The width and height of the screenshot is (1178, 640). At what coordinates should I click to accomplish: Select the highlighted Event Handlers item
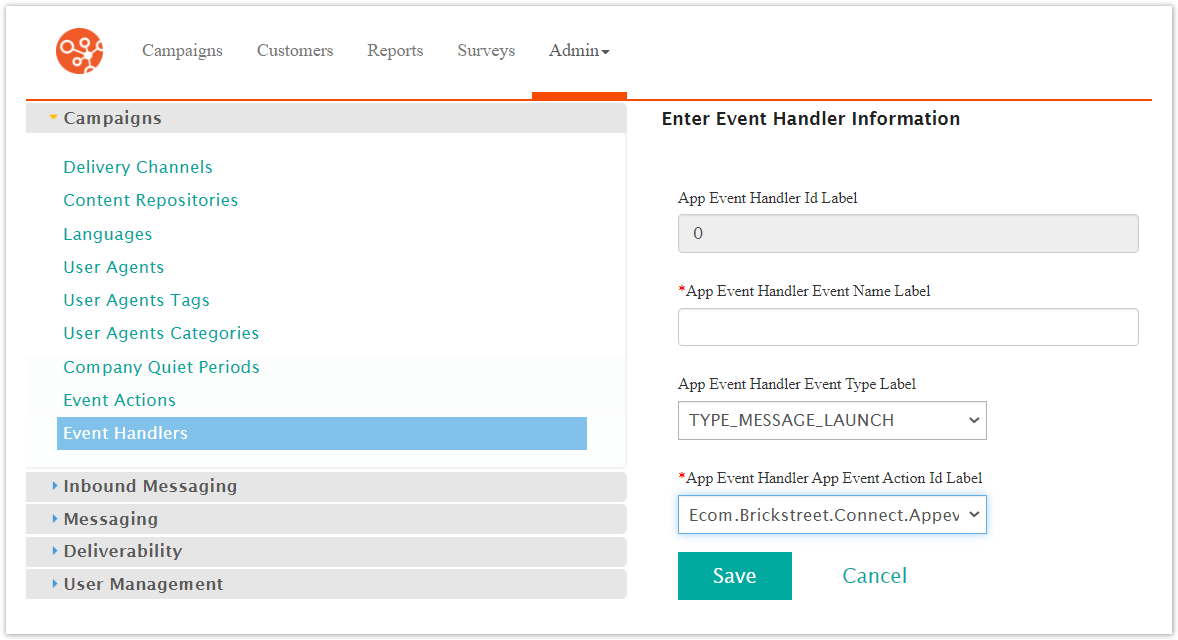click(x=322, y=433)
